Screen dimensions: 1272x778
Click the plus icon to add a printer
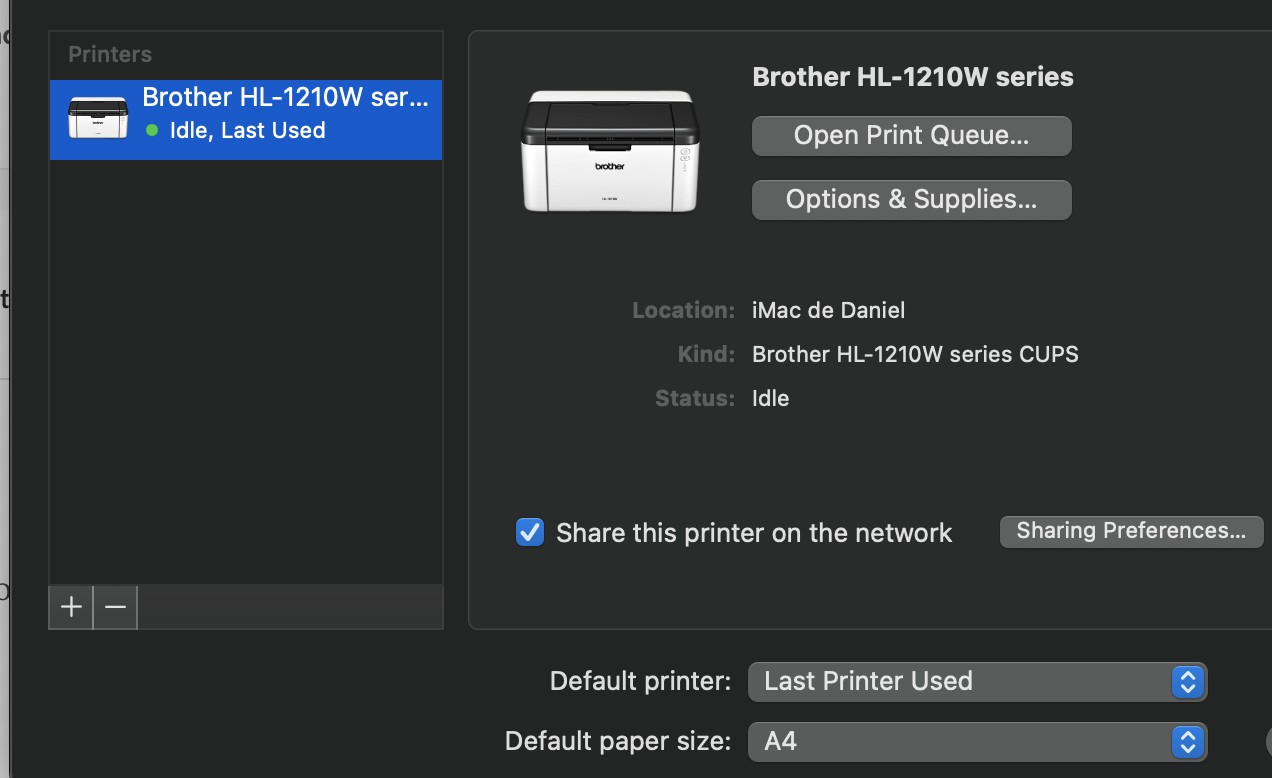pos(70,607)
